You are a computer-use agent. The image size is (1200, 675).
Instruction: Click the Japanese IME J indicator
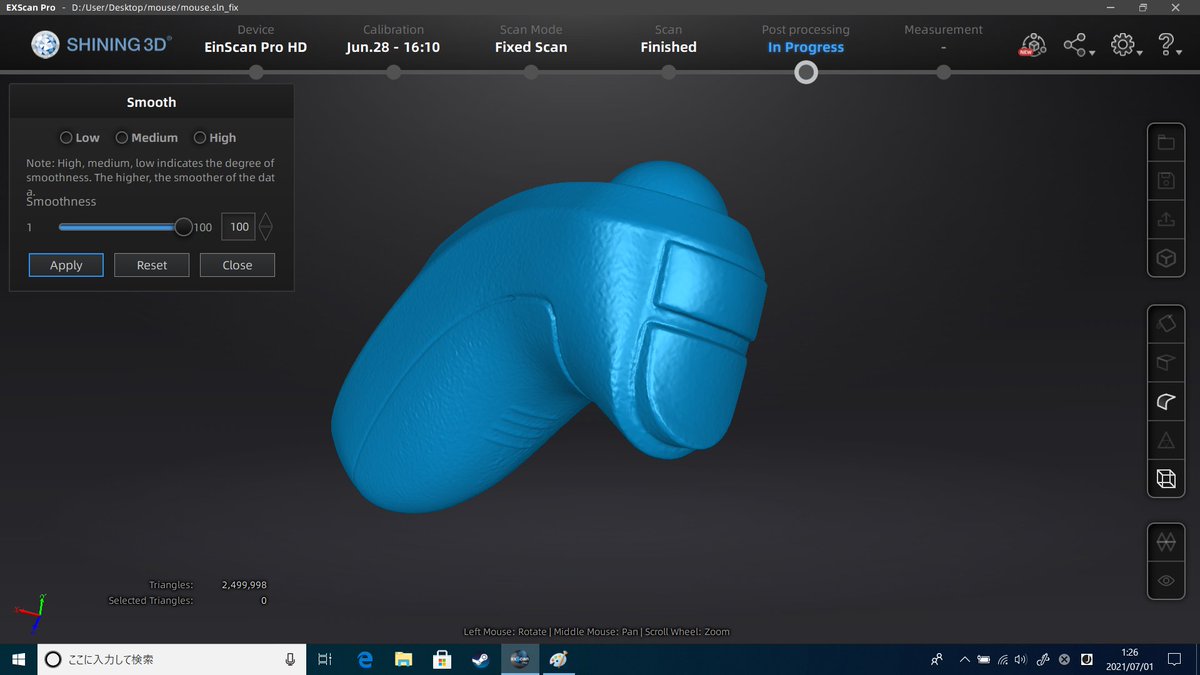click(x=1086, y=660)
